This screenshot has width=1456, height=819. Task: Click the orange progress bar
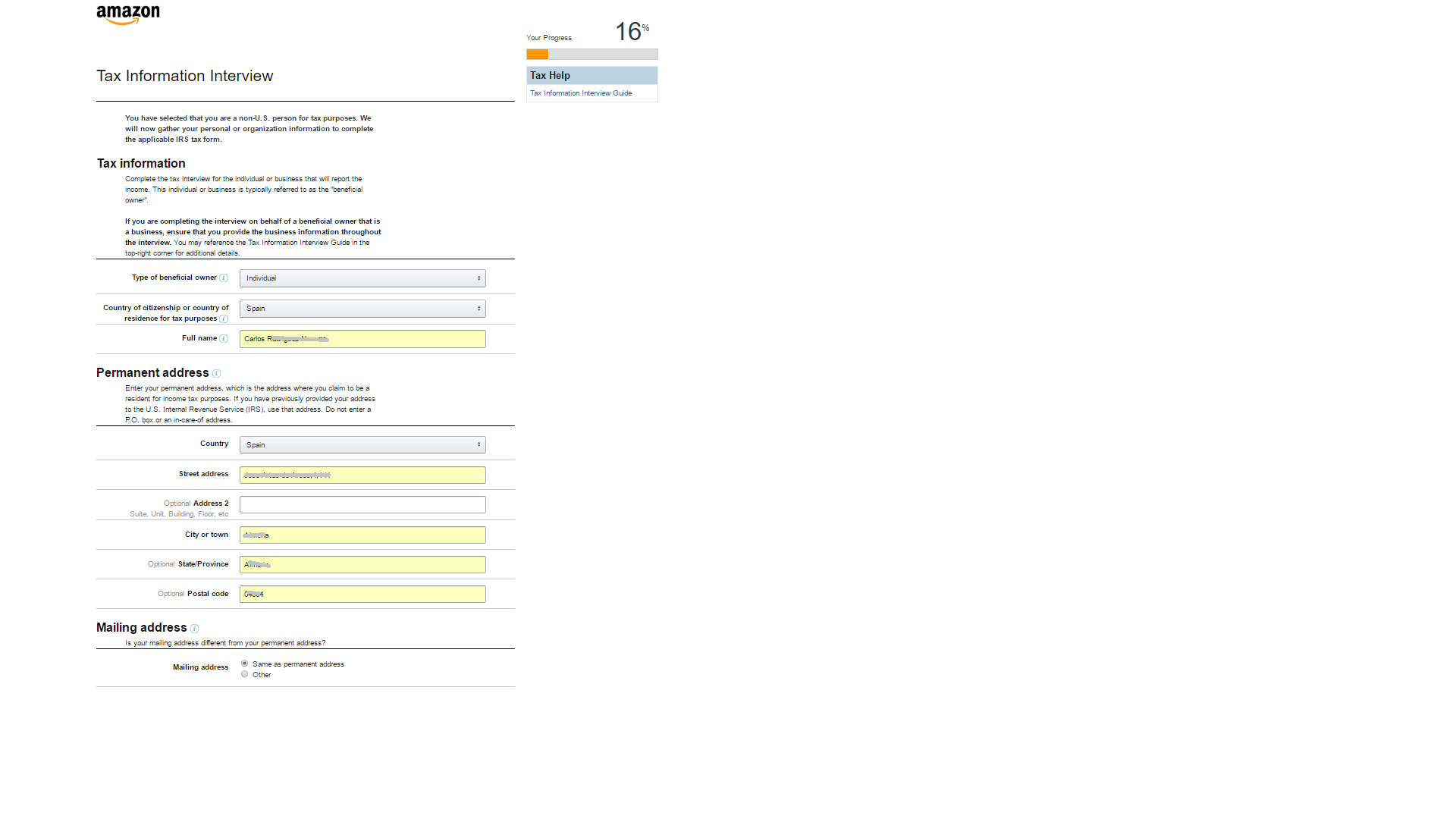click(538, 55)
